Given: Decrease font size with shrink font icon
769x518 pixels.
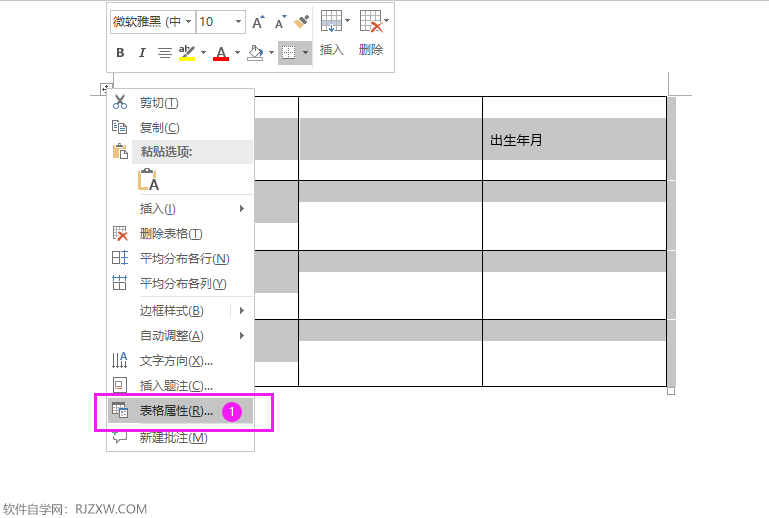Looking at the screenshot, I should [x=280, y=22].
